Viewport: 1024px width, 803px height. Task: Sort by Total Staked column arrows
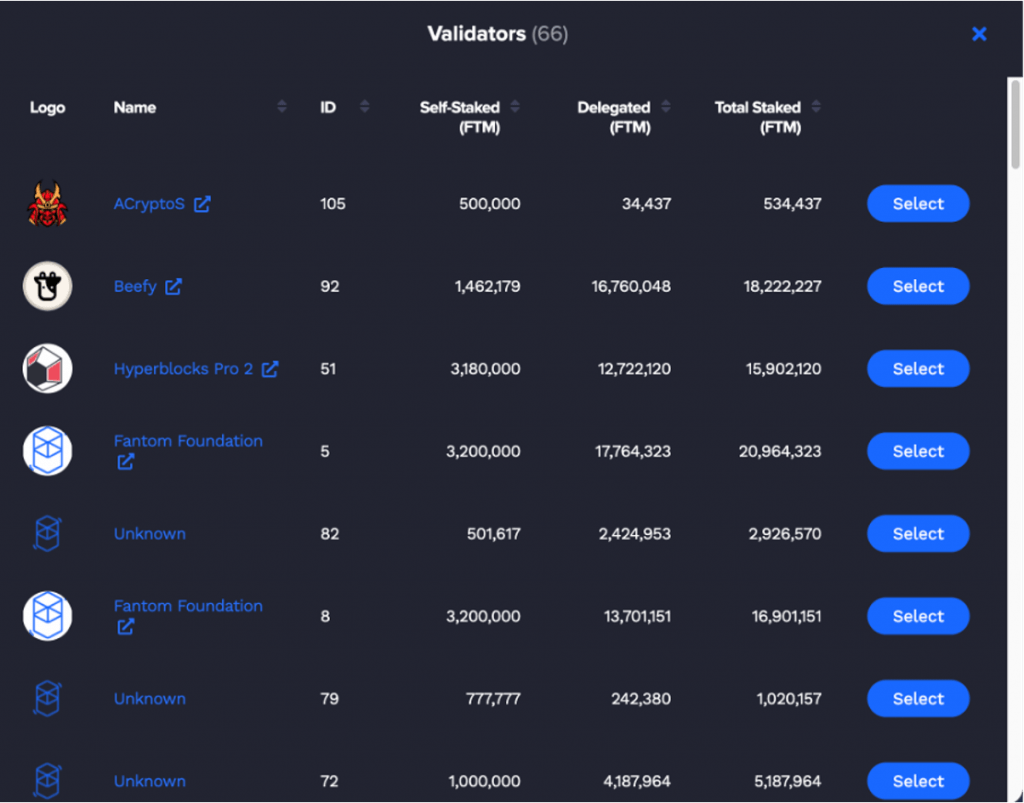pos(816,106)
